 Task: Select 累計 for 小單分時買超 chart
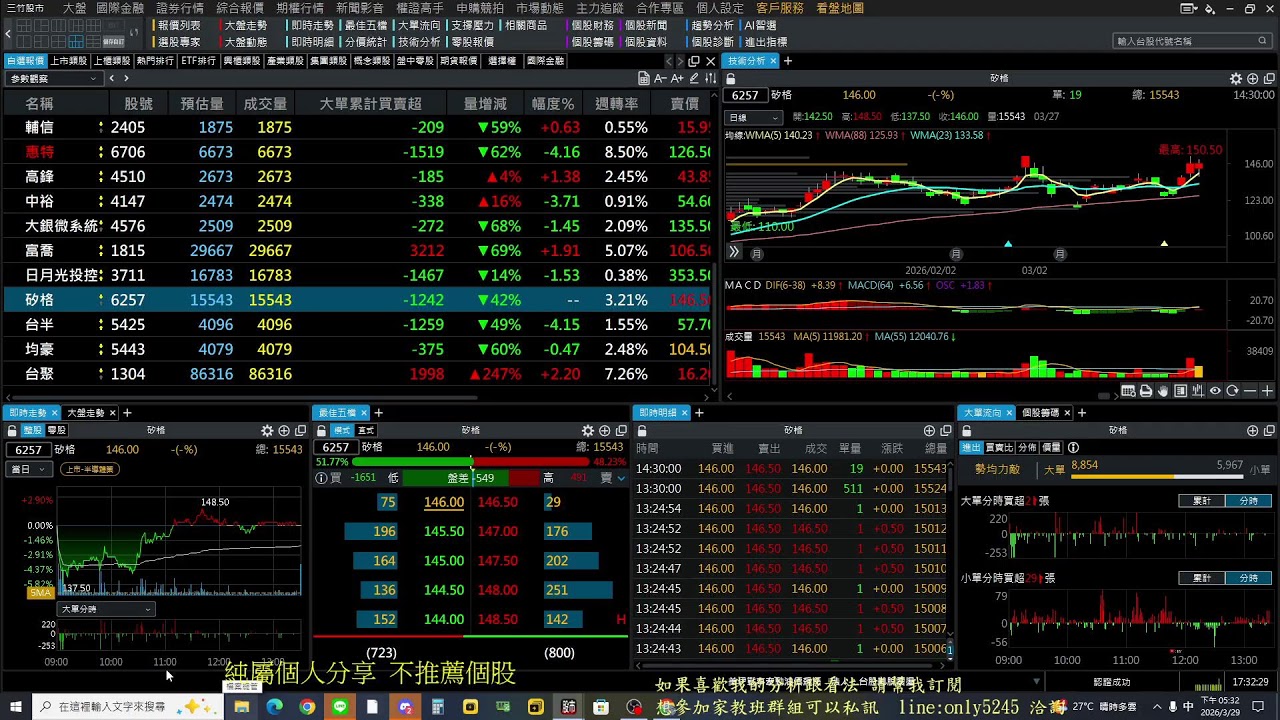pos(1202,578)
